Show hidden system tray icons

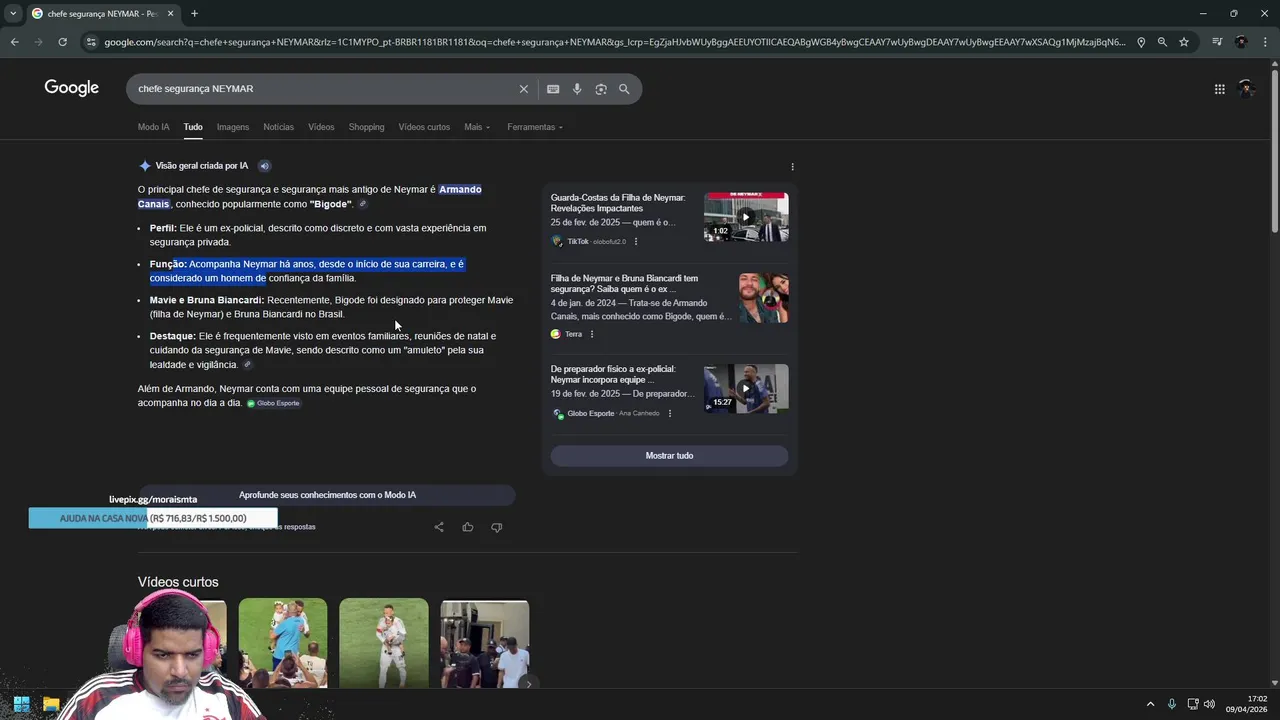(x=1150, y=704)
